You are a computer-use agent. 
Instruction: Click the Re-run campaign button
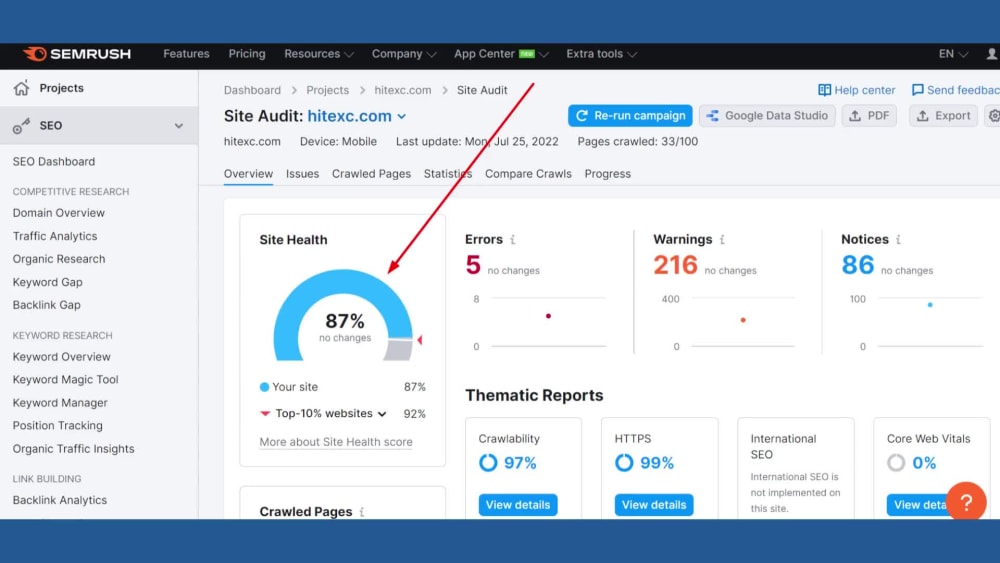[x=630, y=115]
